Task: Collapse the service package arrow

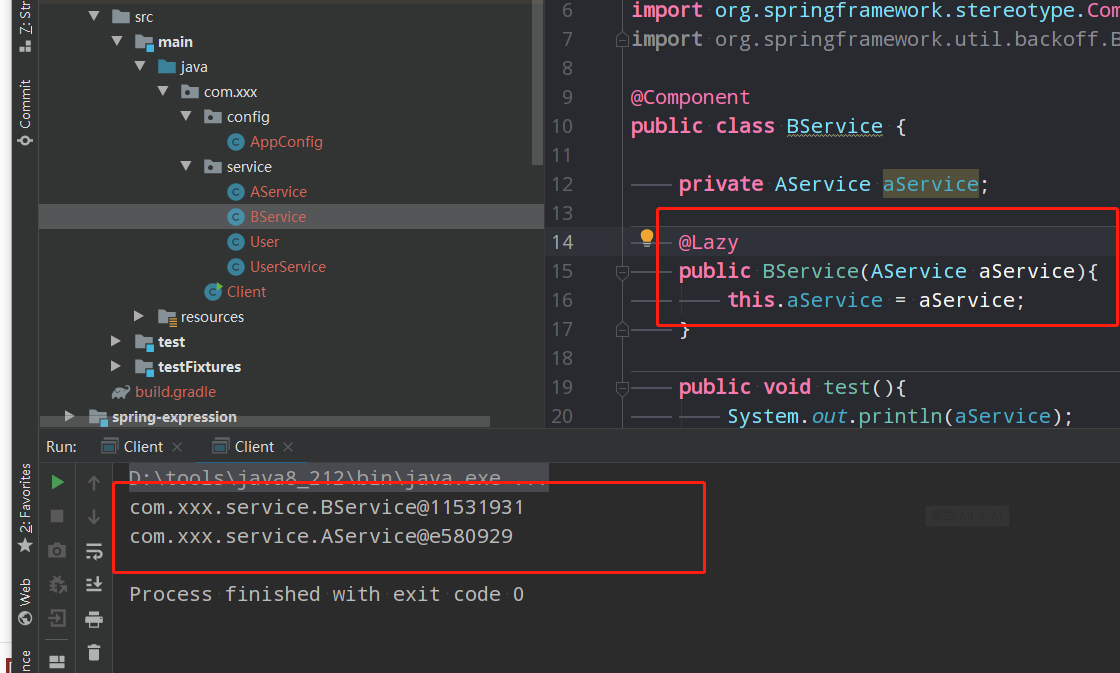Action: [x=186, y=166]
